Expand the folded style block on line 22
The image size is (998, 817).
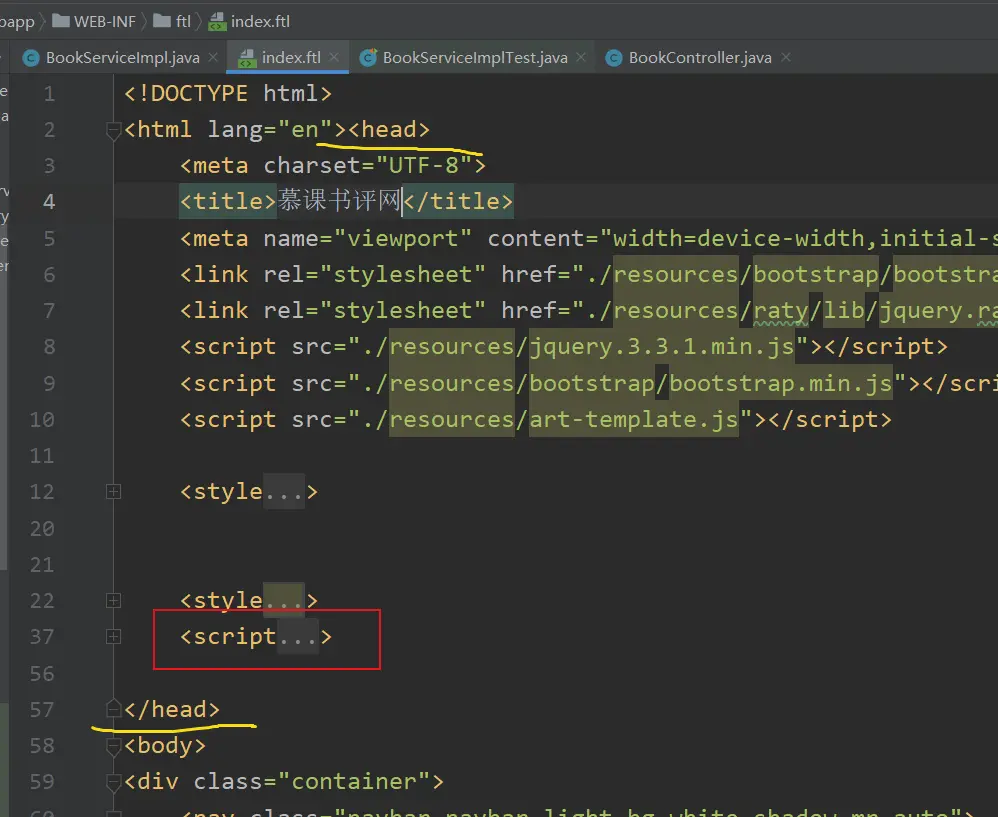tap(113, 601)
